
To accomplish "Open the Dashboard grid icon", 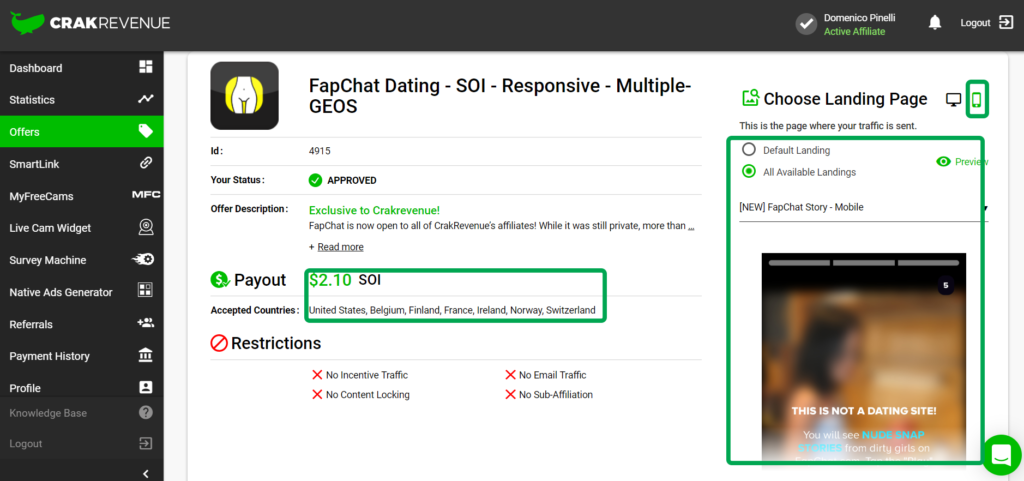I will pos(146,67).
